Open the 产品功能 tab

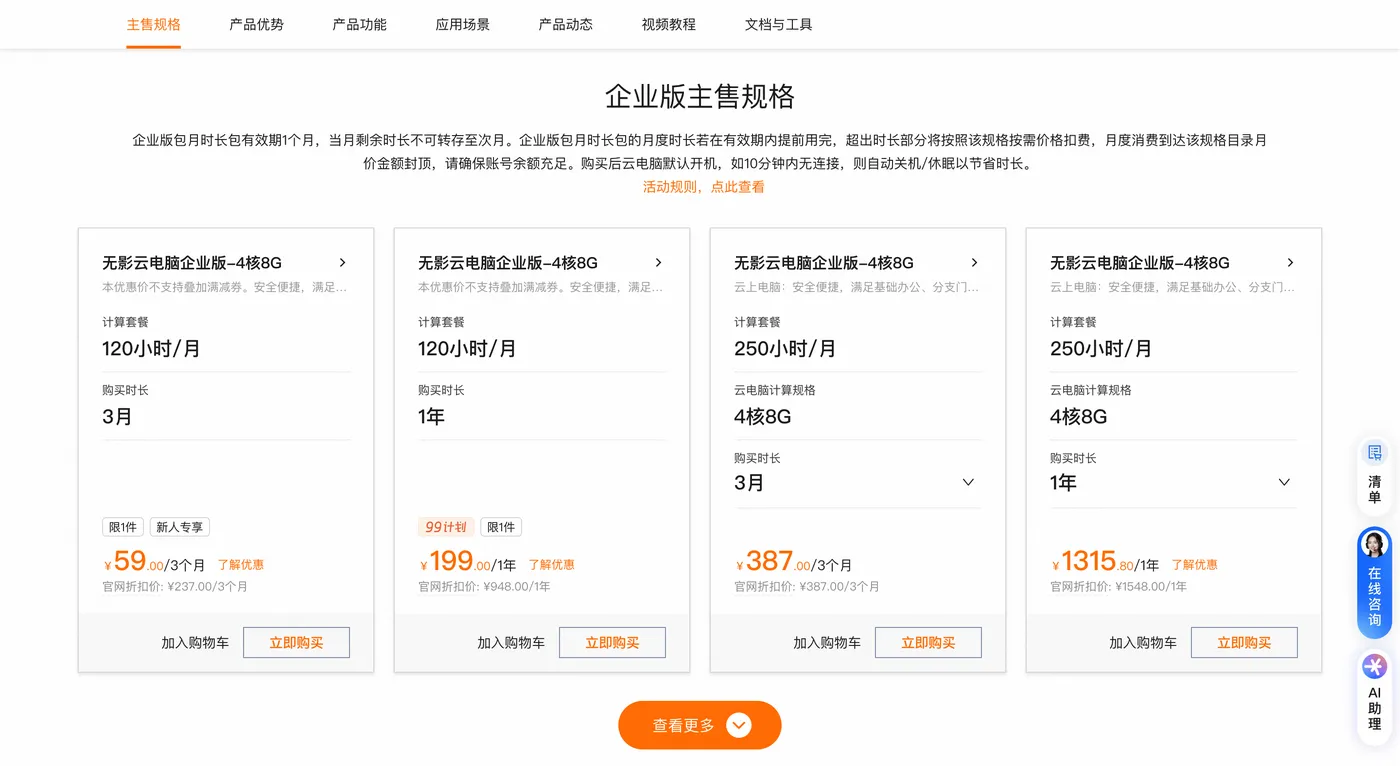click(x=360, y=24)
